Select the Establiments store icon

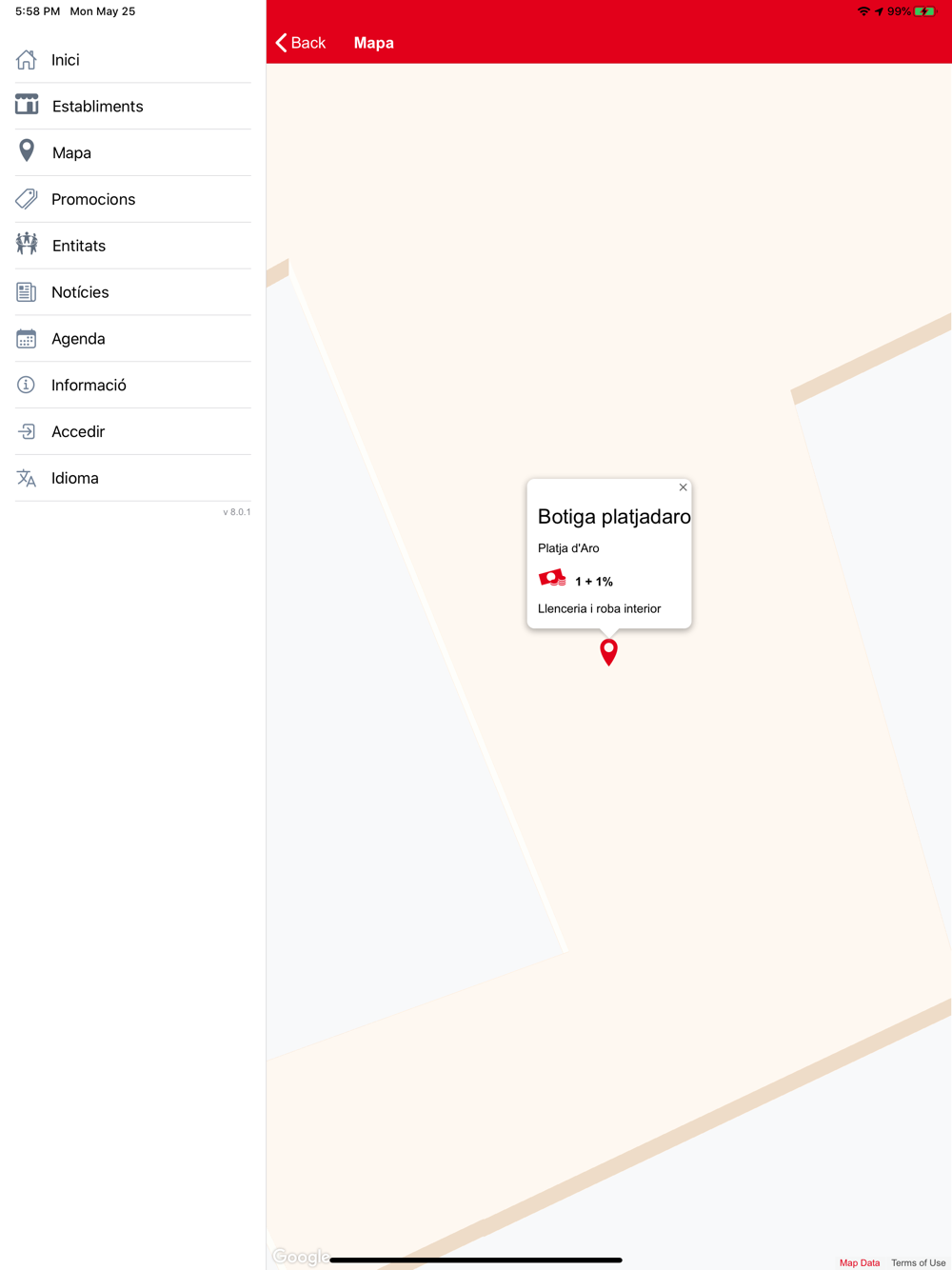[27, 105]
